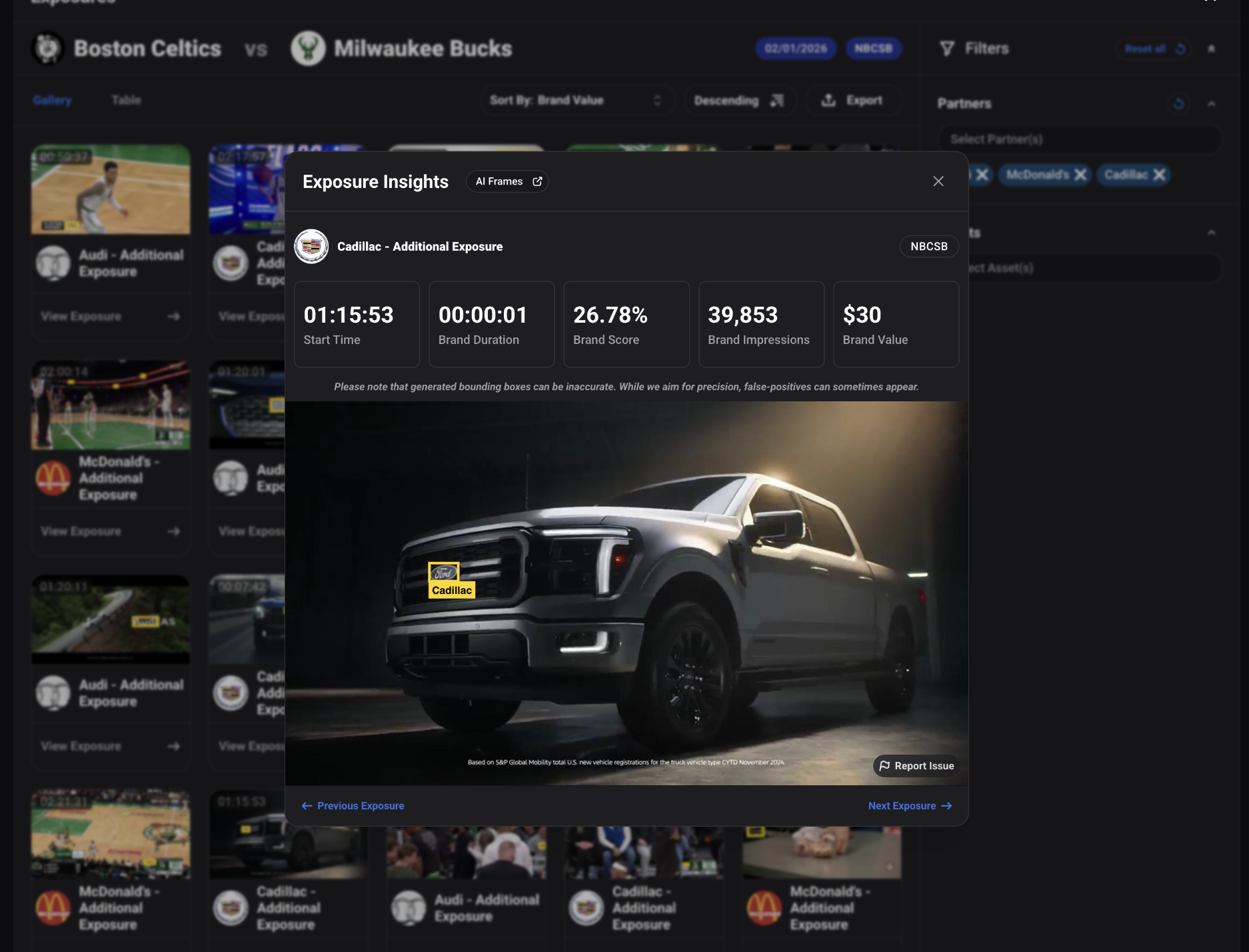Screen dimensions: 1249x952
Task: Click 'Audi - Additional Exposure' on the 01:20:11 card
Action: (x=131, y=693)
